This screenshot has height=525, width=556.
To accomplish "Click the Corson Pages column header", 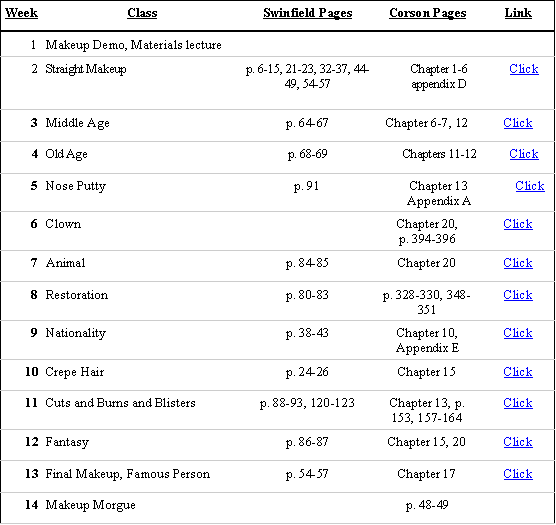I will [427, 13].
